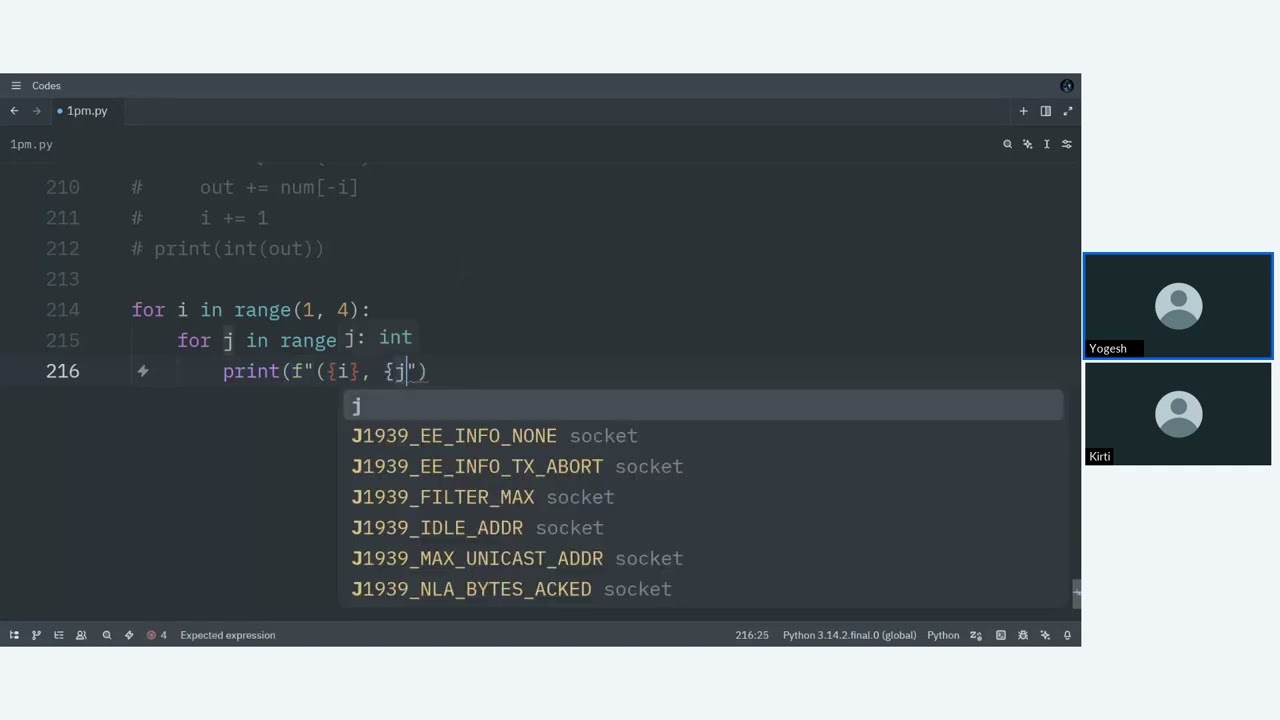Toggle the agent panel sparkle icon
The width and height of the screenshot is (1280, 720).
(x=1045, y=635)
